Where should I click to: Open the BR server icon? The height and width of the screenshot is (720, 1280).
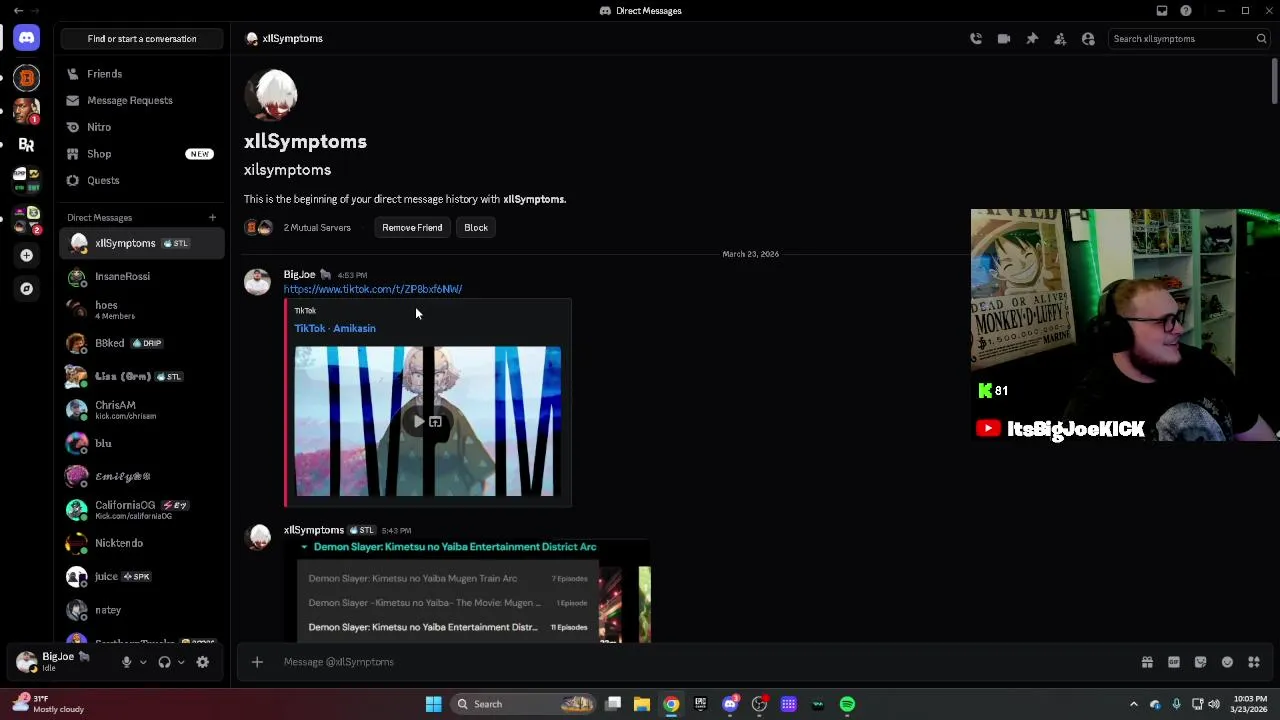click(26, 145)
